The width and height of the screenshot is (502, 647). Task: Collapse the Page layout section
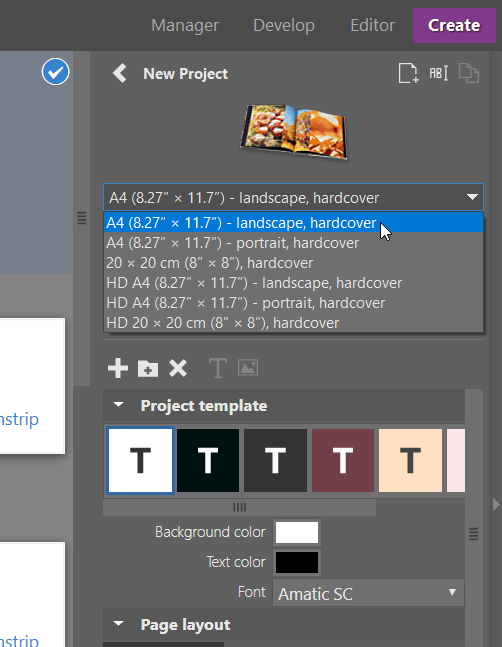click(119, 623)
